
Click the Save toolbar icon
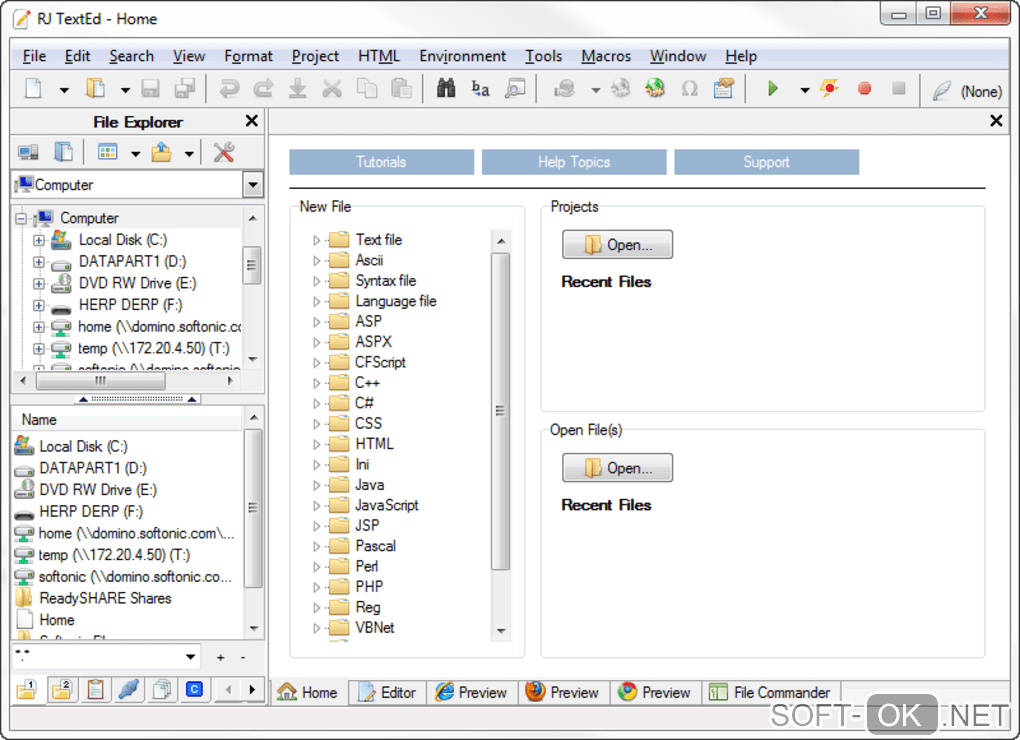pos(150,88)
